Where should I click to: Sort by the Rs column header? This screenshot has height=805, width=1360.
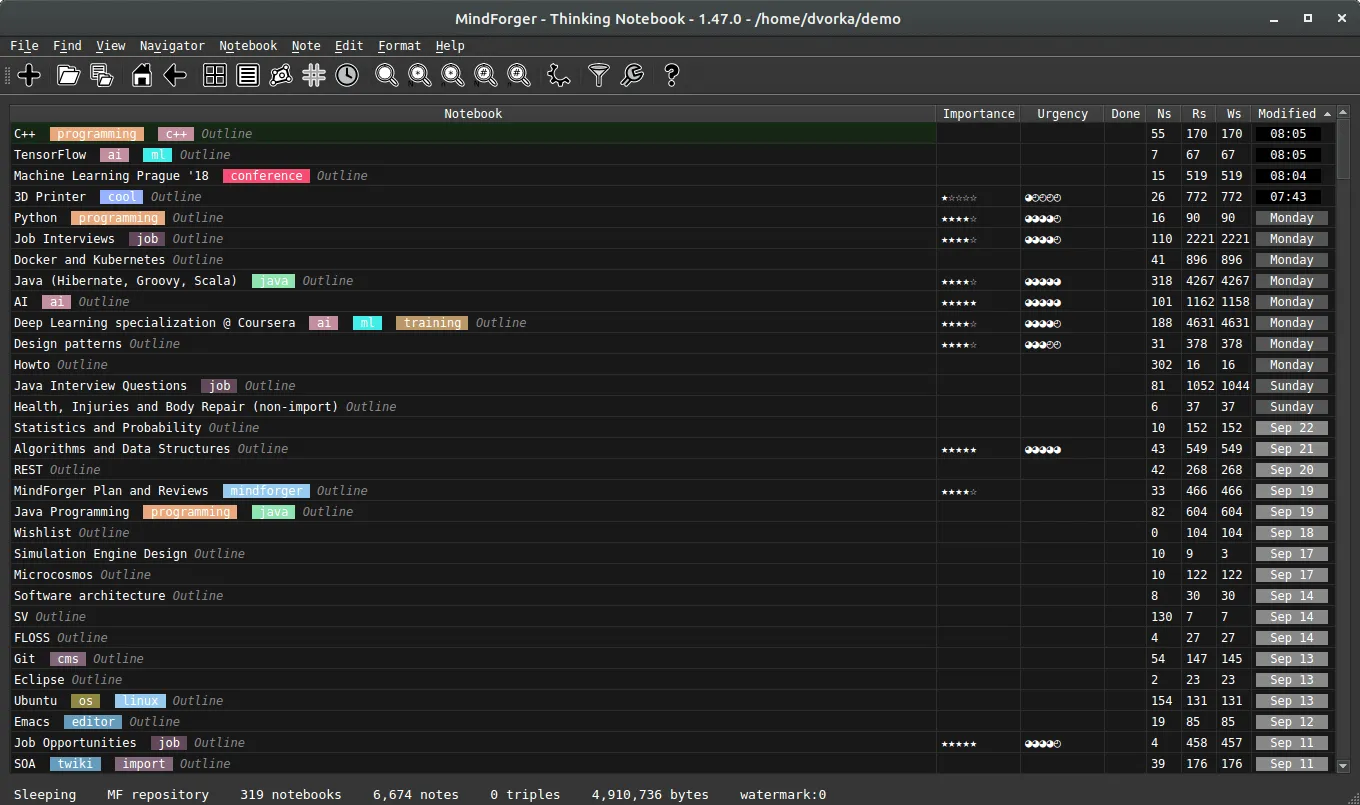pyautogui.click(x=1198, y=113)
